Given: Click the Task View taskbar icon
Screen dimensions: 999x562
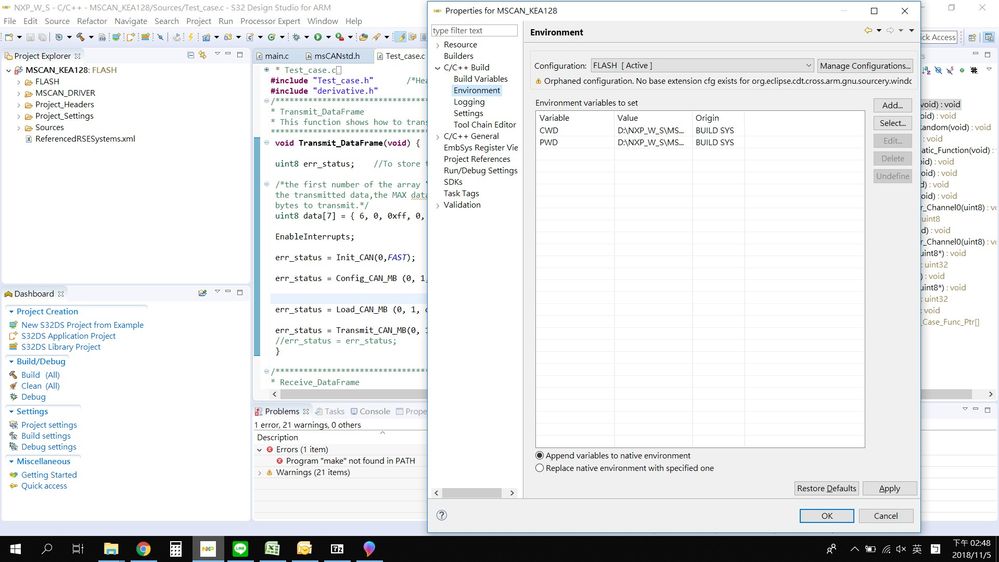Looking at the screenshot, I should tap(78, 549).
